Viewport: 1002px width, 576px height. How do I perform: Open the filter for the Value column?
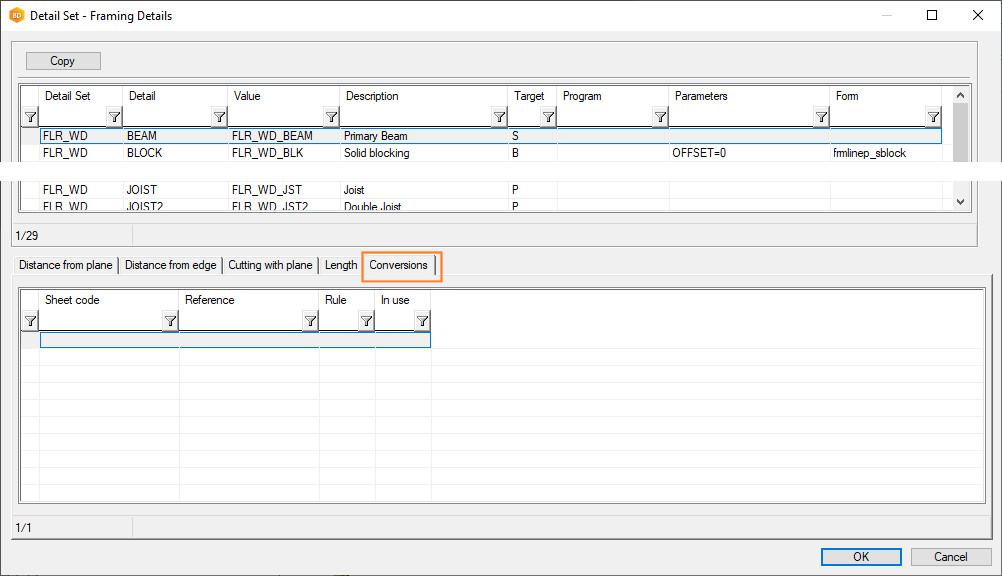pos(331,117)
